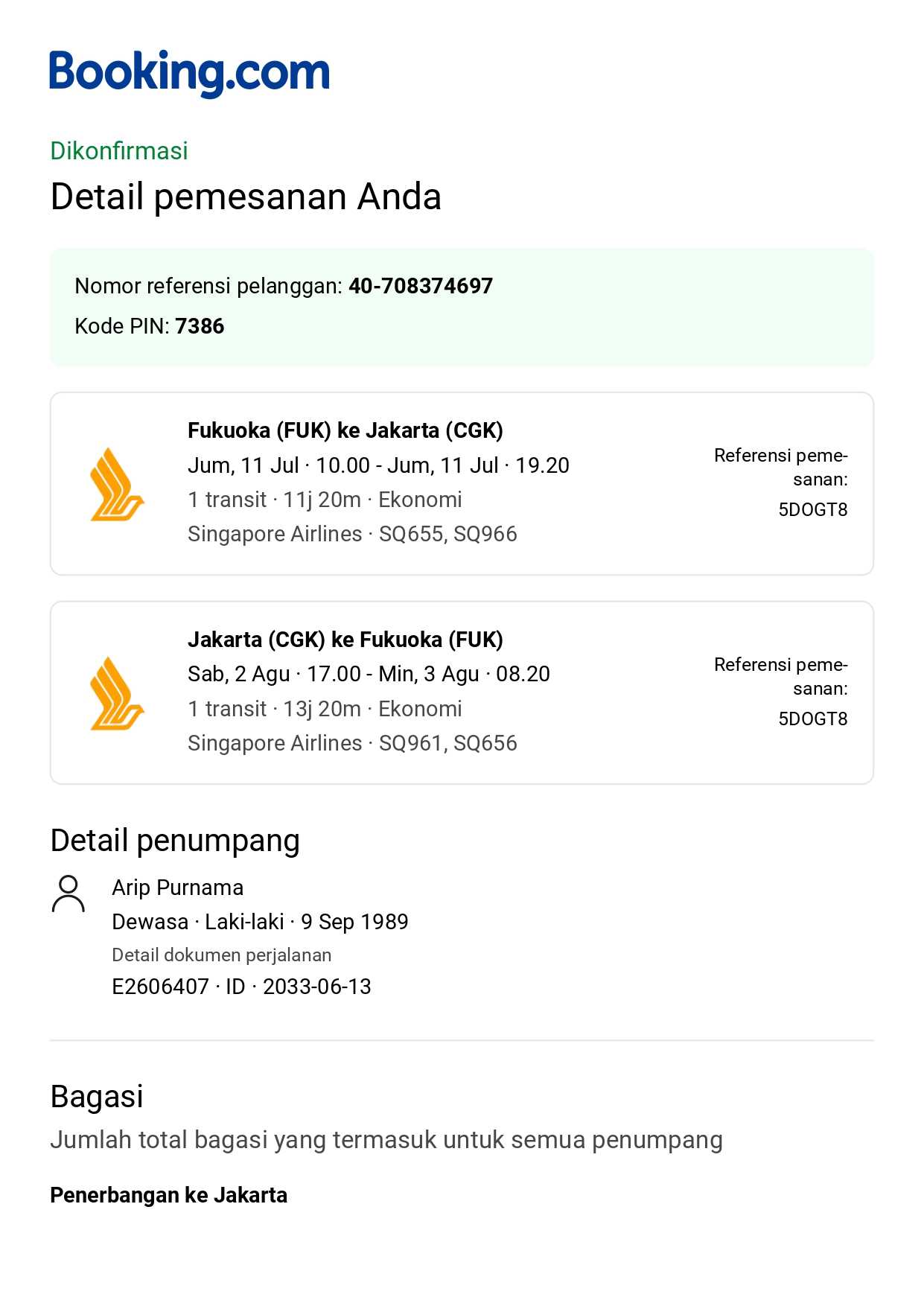
Task: Click the passenger profile icon
Action: coord(68,894)
